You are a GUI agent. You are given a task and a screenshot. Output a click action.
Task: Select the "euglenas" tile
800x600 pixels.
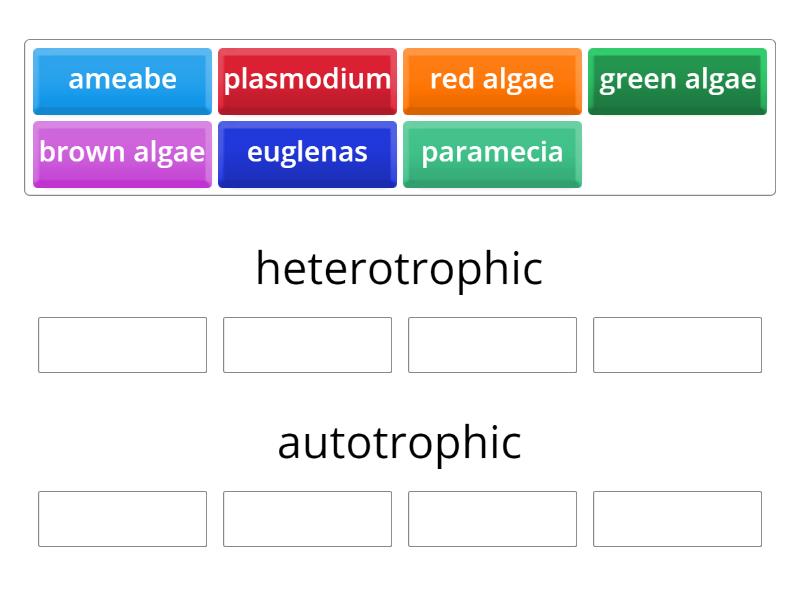pos(307,152)
